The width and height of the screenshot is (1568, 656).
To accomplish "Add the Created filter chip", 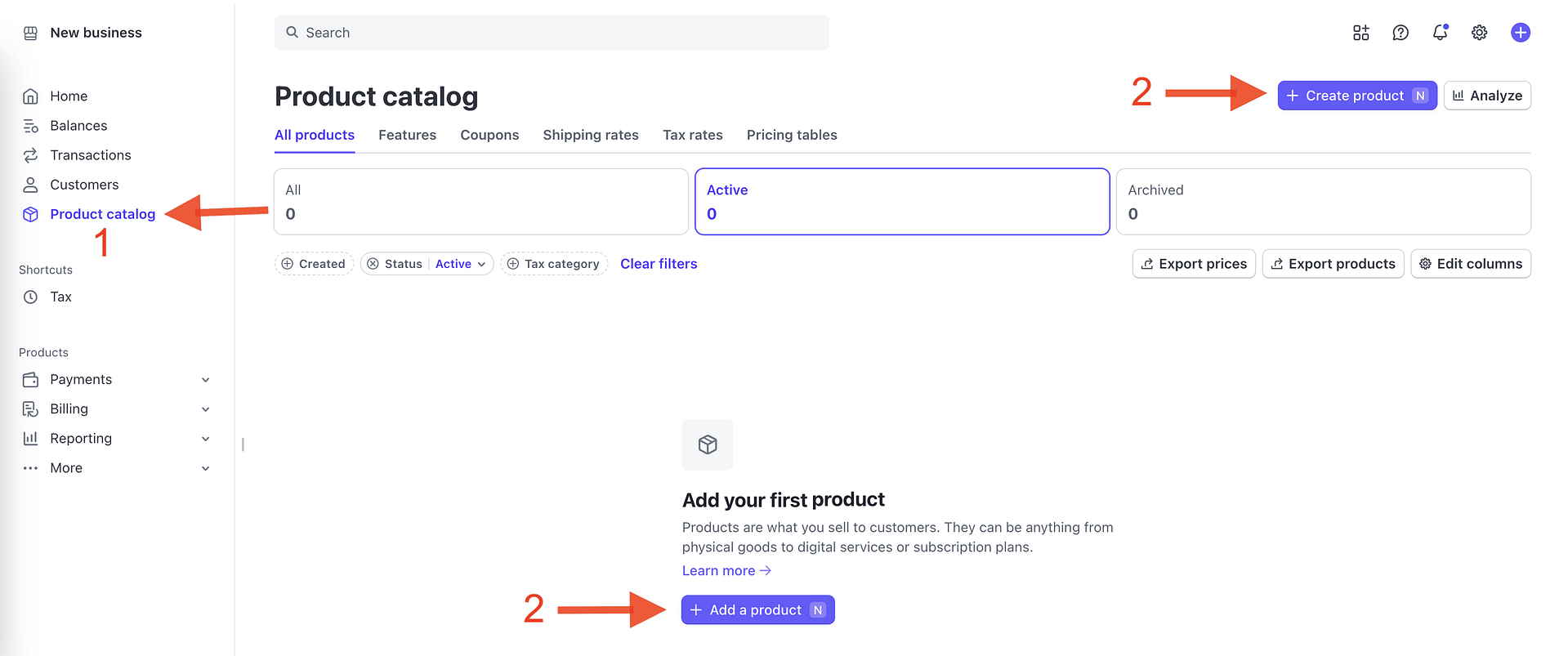I will [314, 264].
